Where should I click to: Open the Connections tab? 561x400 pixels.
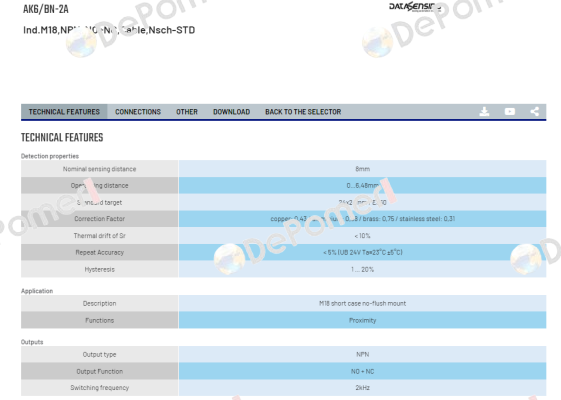138,112
